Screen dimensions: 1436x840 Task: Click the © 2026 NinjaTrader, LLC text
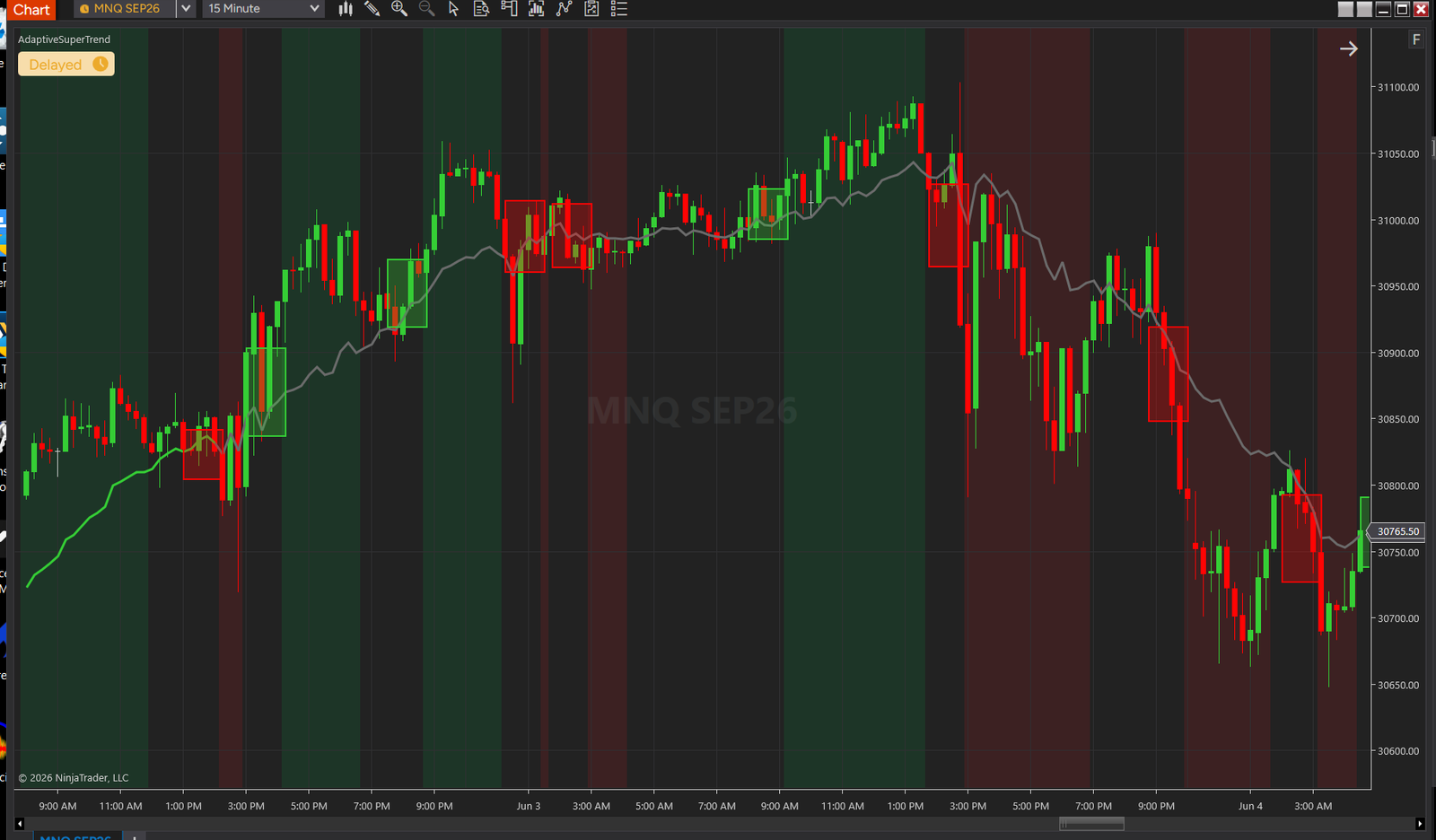coord(74,778)
